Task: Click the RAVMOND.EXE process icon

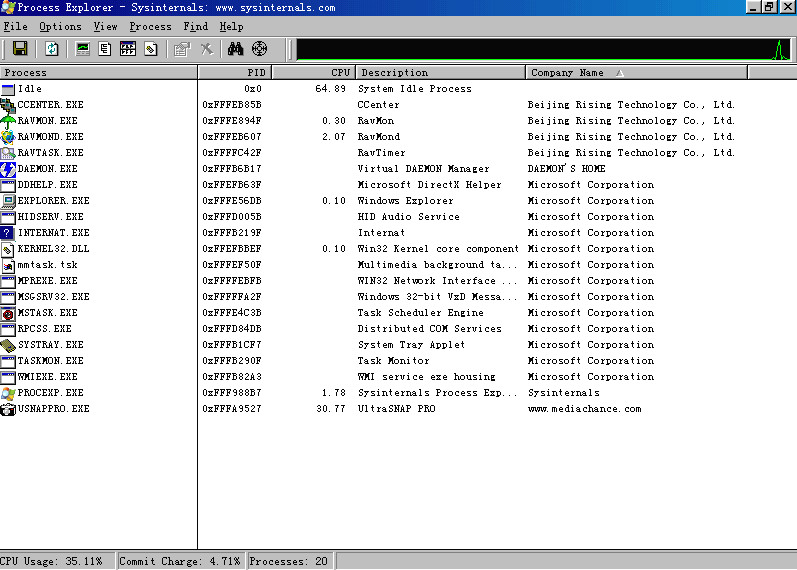Action: coord(8,137)
